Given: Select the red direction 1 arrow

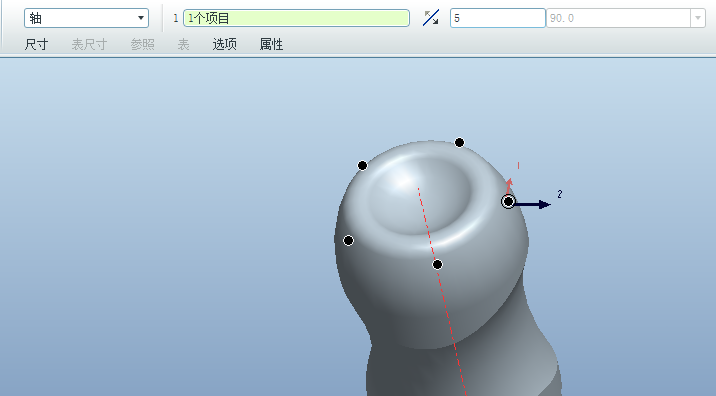Looking at the screenshot, I should point(509,186).
